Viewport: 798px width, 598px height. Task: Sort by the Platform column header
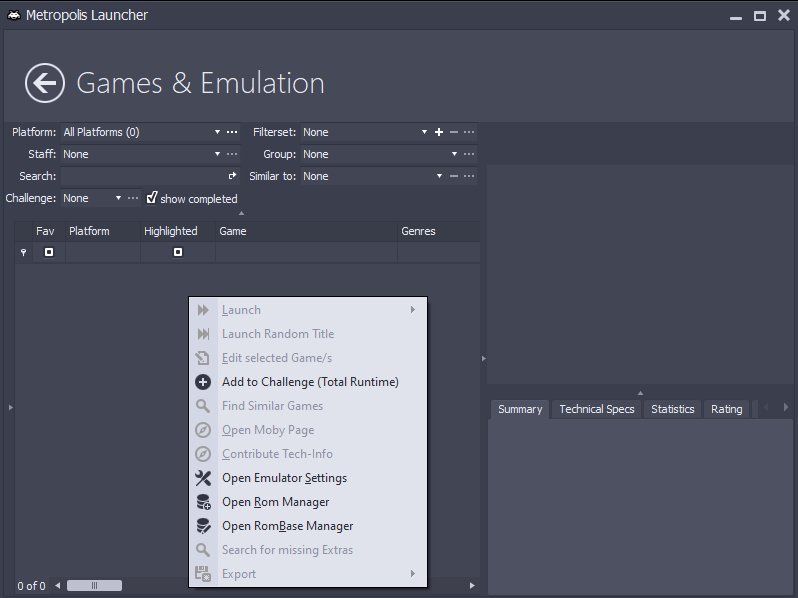pos(103,231)
